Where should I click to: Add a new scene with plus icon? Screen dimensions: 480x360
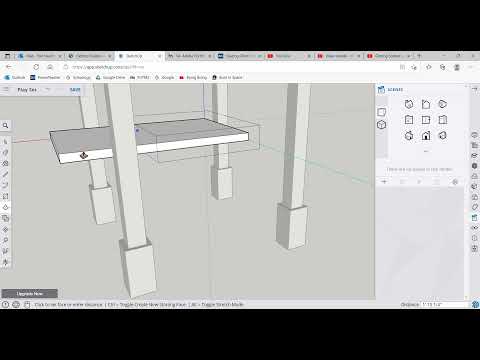pyautogui.click(x=384, y=182)
